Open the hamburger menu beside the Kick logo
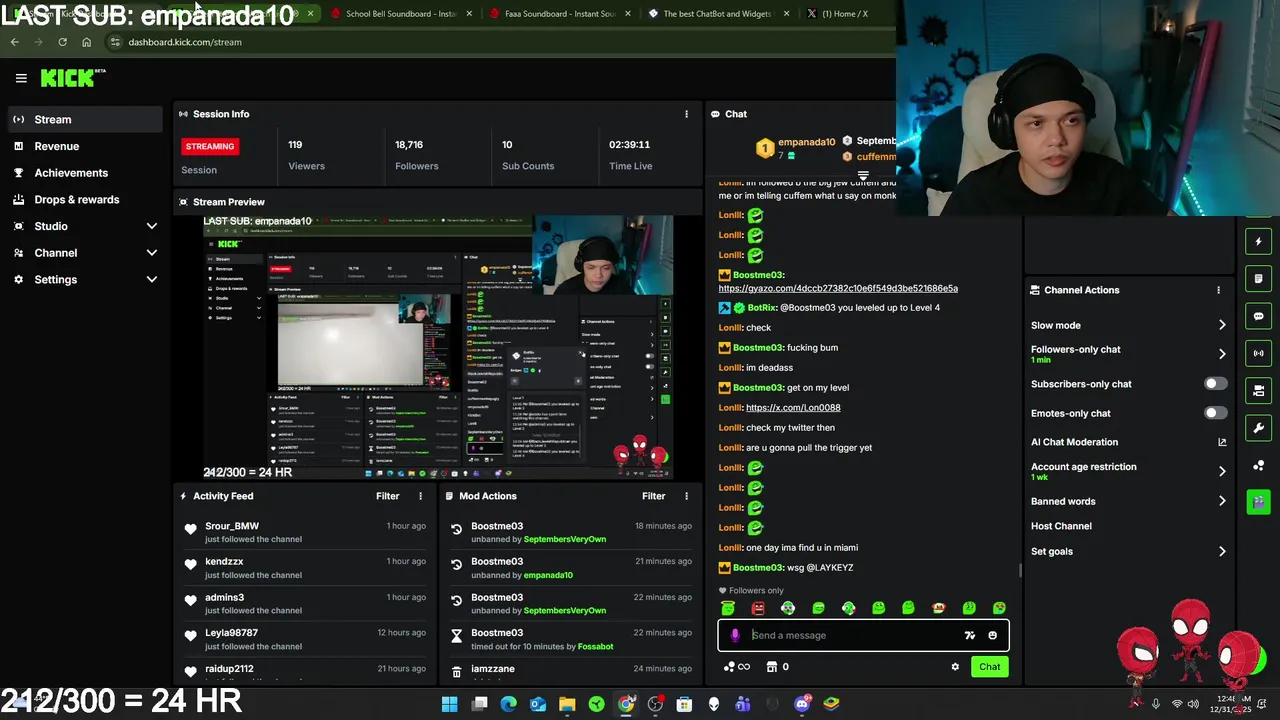The image size is (1280, 720). pyautogui.click(x=21, y=78)
